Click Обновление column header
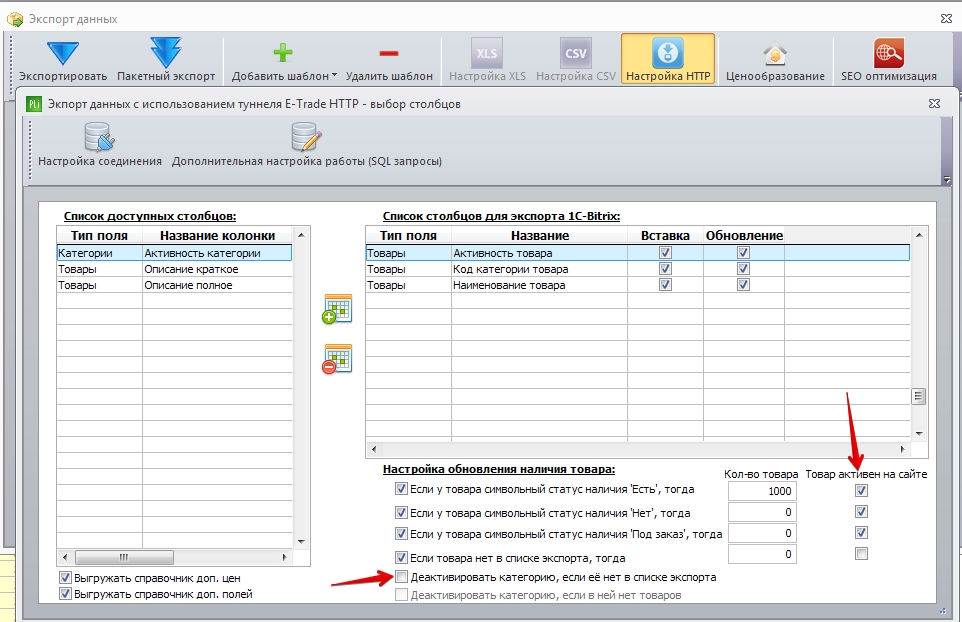Viewport: 962px width, 622px height. click(744, 236)
